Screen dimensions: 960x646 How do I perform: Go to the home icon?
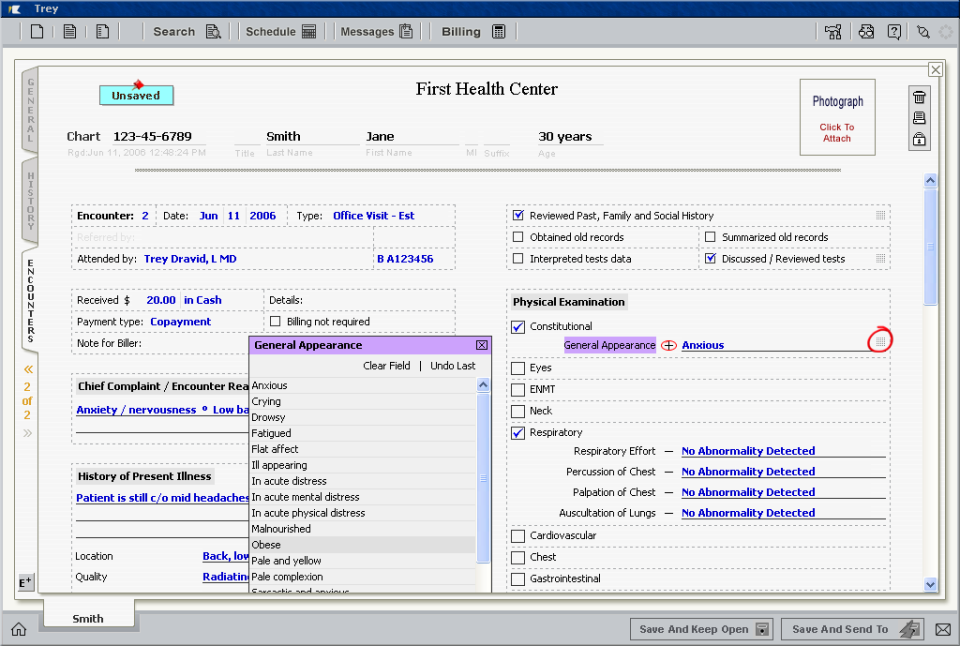(x=19, y=629)
